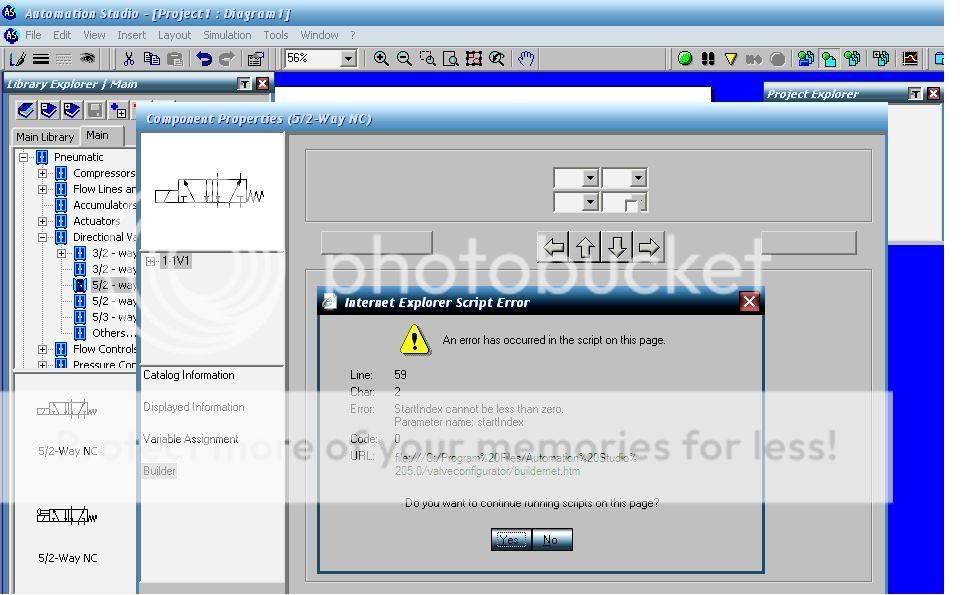Start simulation with the green circle button
The image size is (962, 595).
pos(685,59)
